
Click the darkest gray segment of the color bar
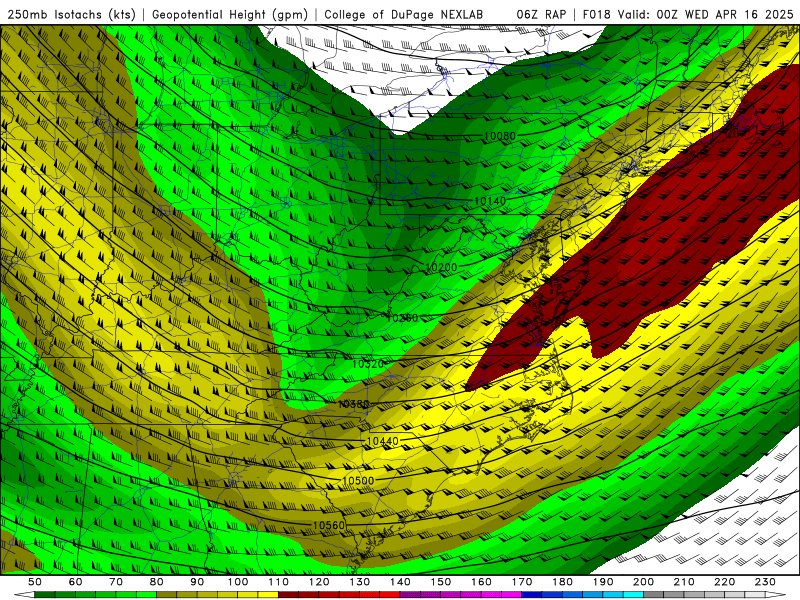(654, 594)
